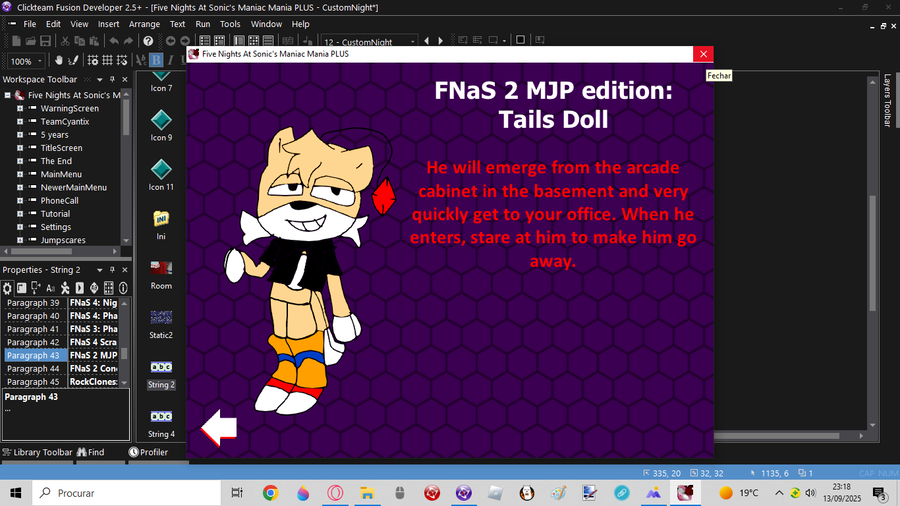Image resolution: width=900 pixels, height=506 pixels.
Task: Go to previous frame arrow
Action: (x=426, y=41)
